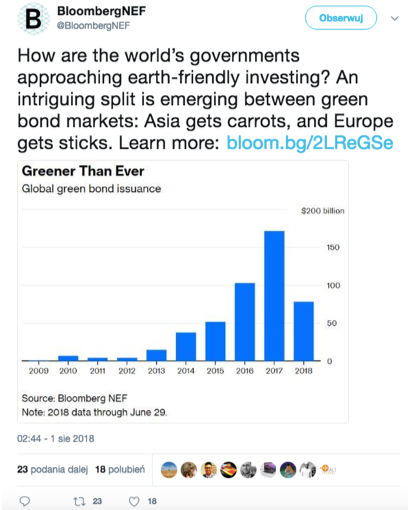Viewport: 408px width, 510px height.
Task: Open the black-framed colorful liker avatar
Action: (228, 470)
